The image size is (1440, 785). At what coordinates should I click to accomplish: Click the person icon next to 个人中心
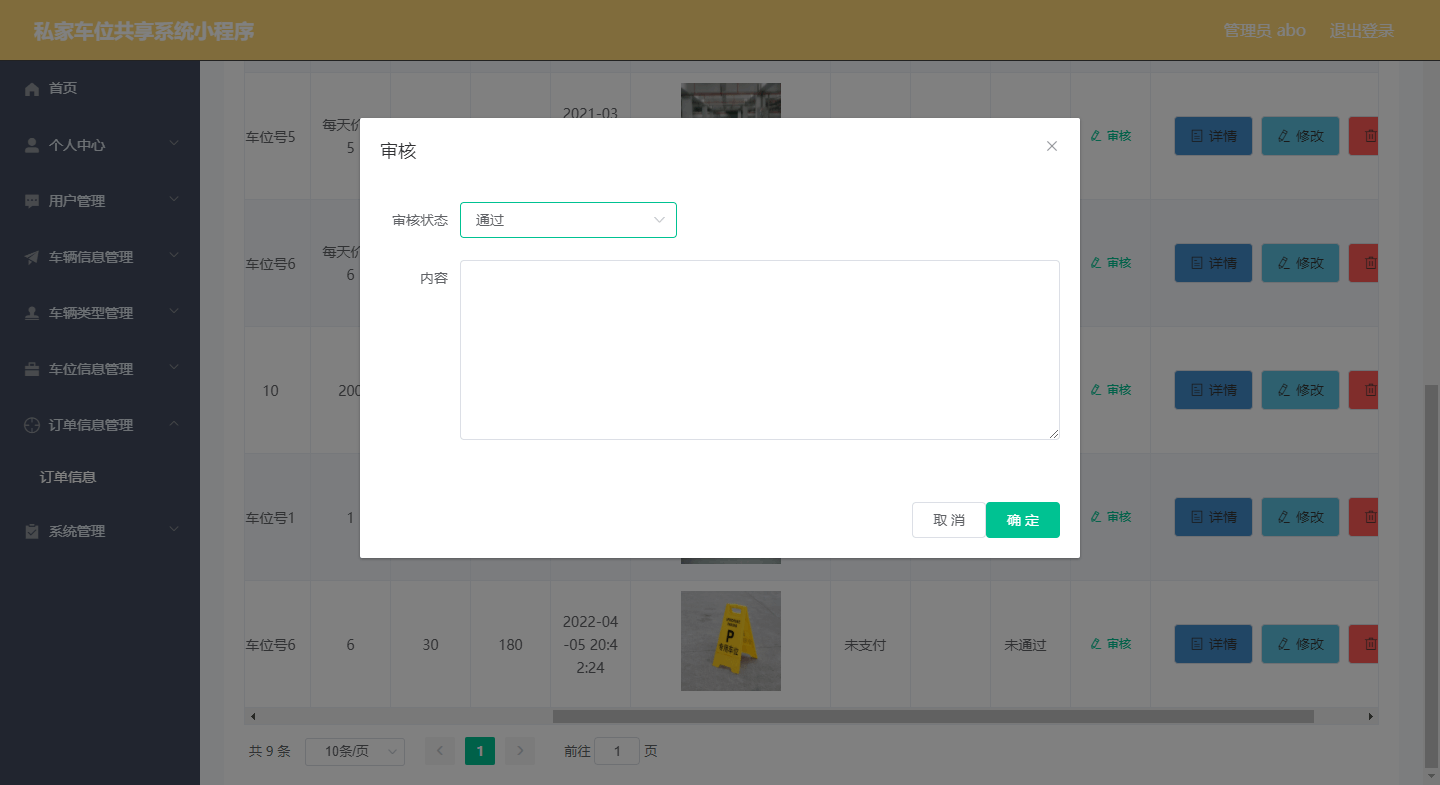31,144
